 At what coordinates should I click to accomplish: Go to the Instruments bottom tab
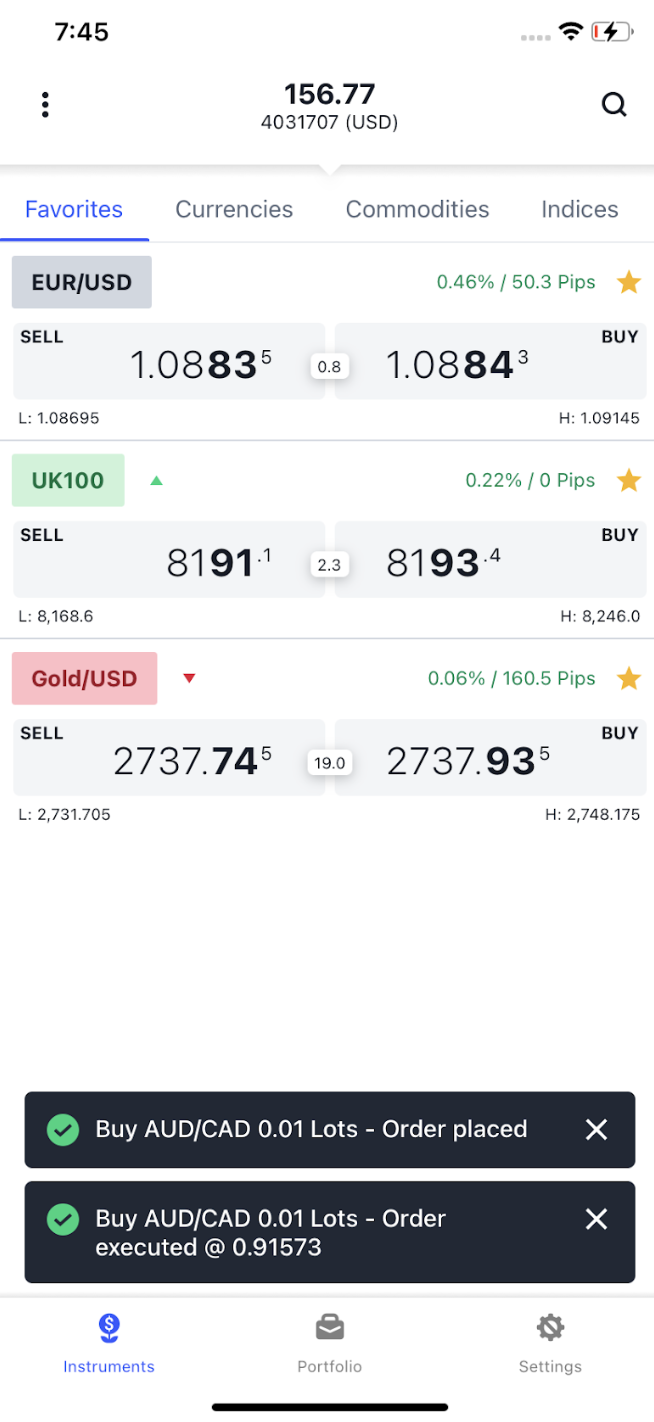109,1342
